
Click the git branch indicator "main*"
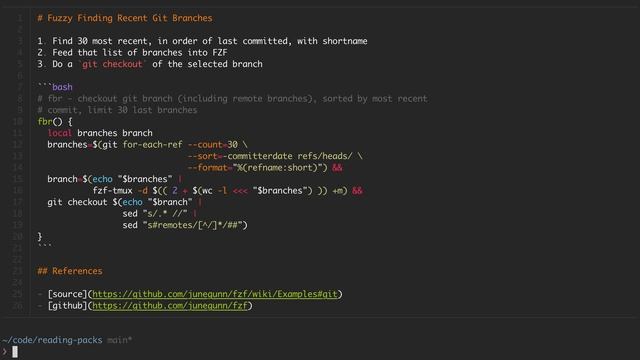120,340
